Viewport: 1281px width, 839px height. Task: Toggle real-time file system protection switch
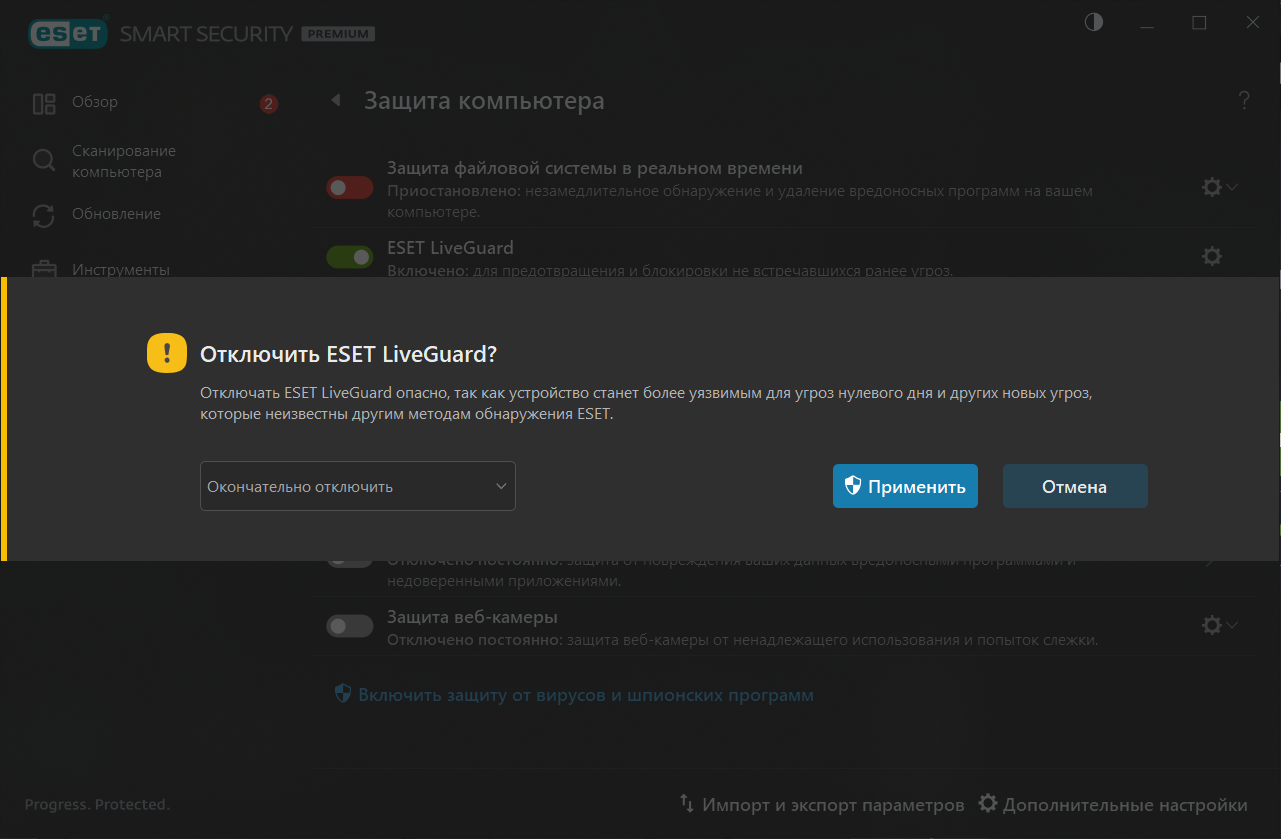click(x=349, y=187)
